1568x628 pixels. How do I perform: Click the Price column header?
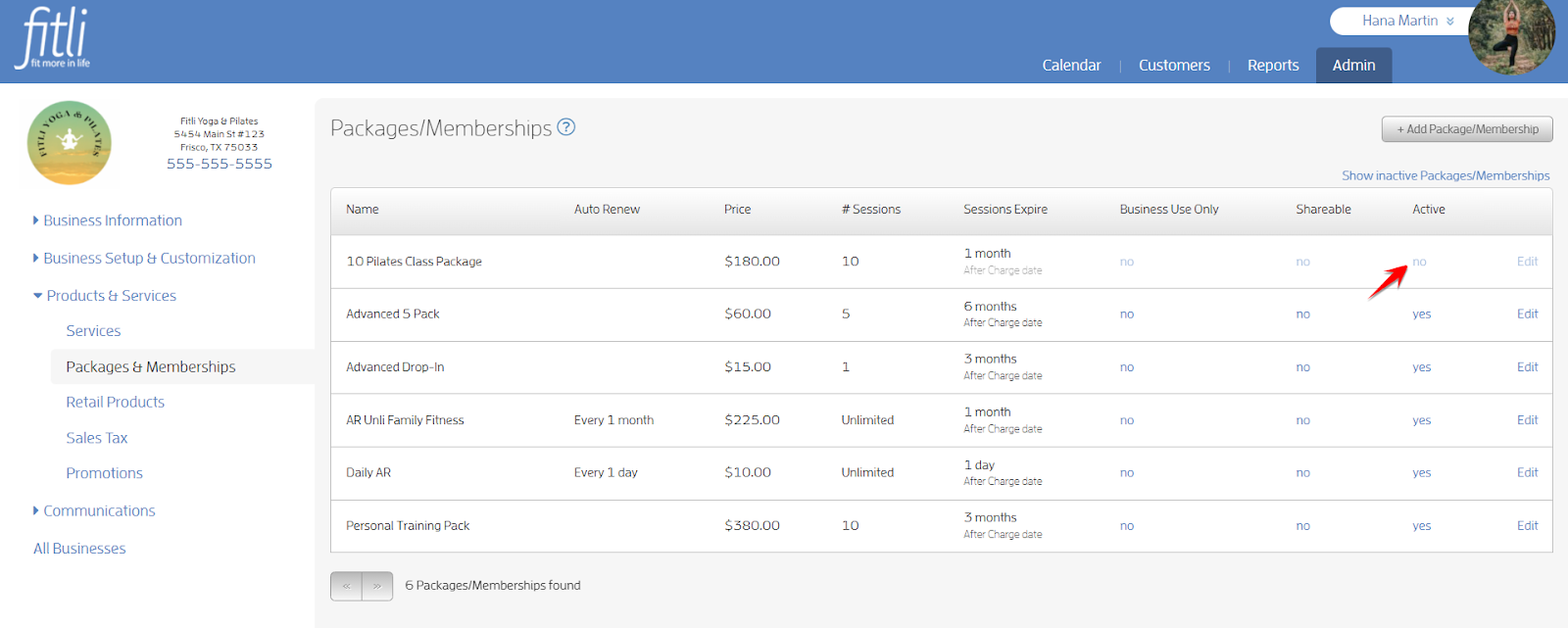[x=737, y=210]
